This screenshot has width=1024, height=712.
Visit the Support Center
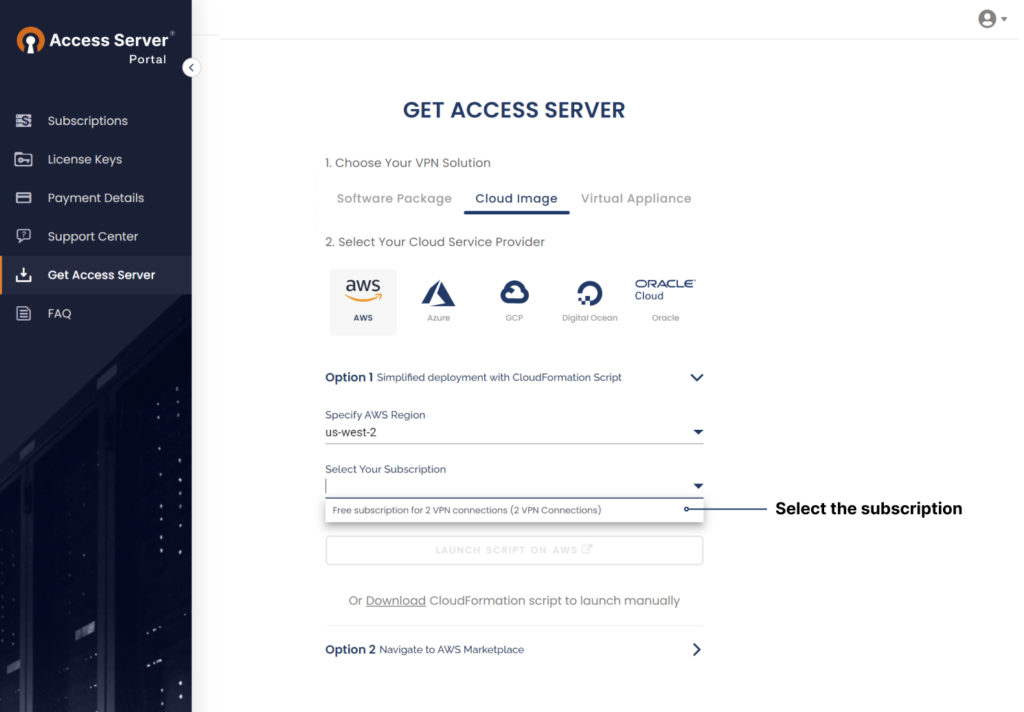pos(93,236)
